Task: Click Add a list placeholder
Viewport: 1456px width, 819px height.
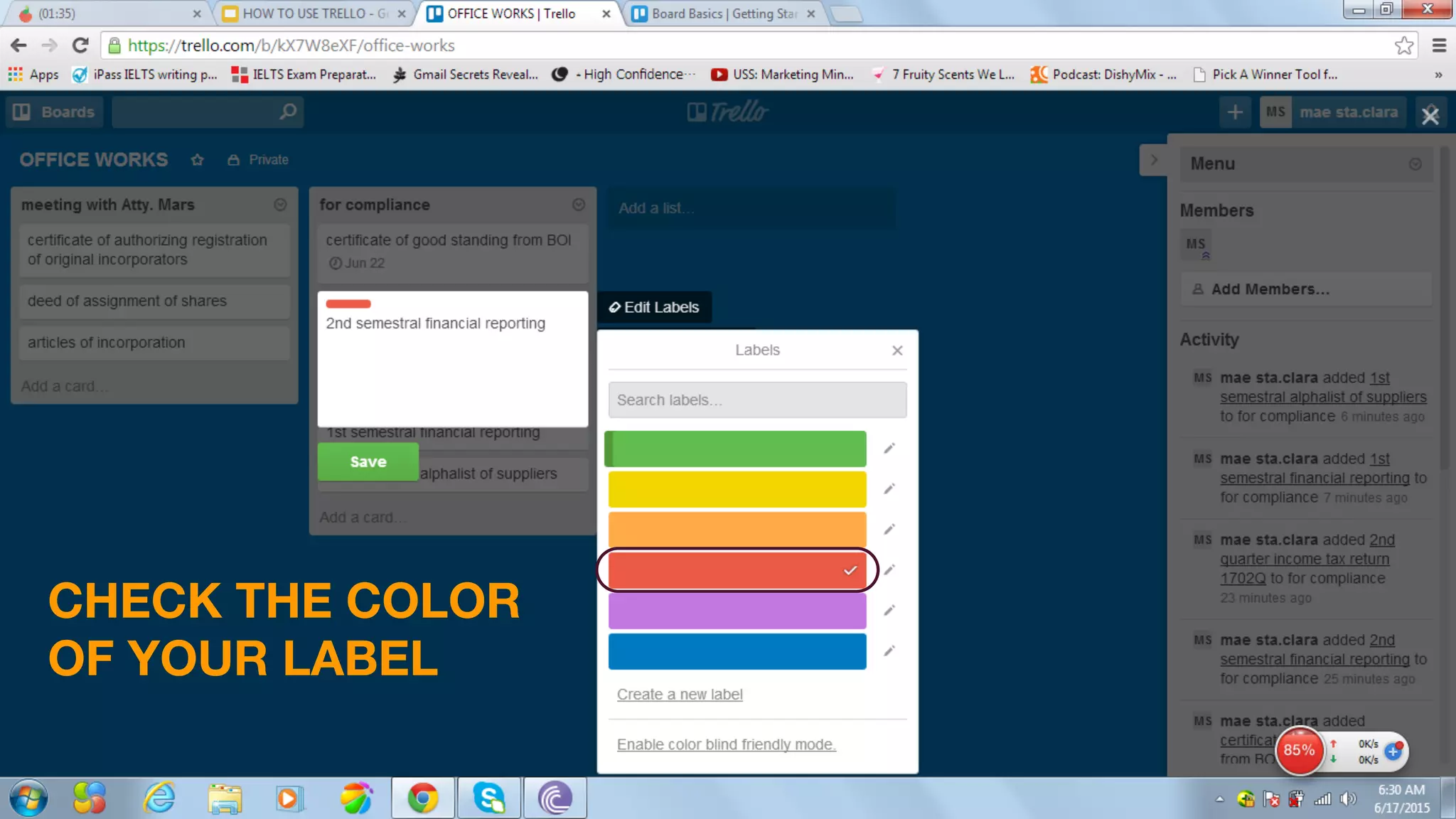Action: [x=751, y=208]
